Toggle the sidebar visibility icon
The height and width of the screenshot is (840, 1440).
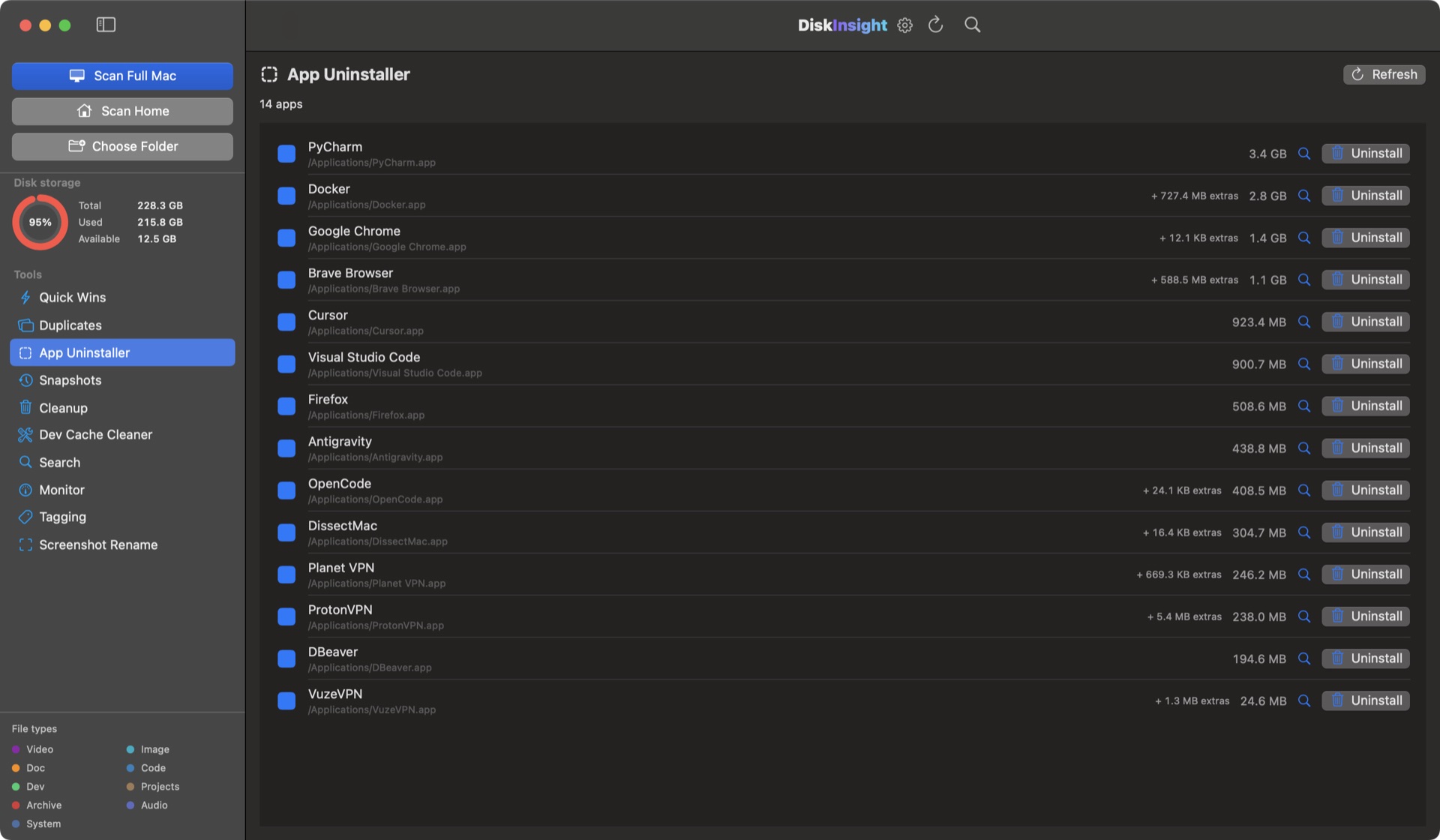[x=106, y=25]
